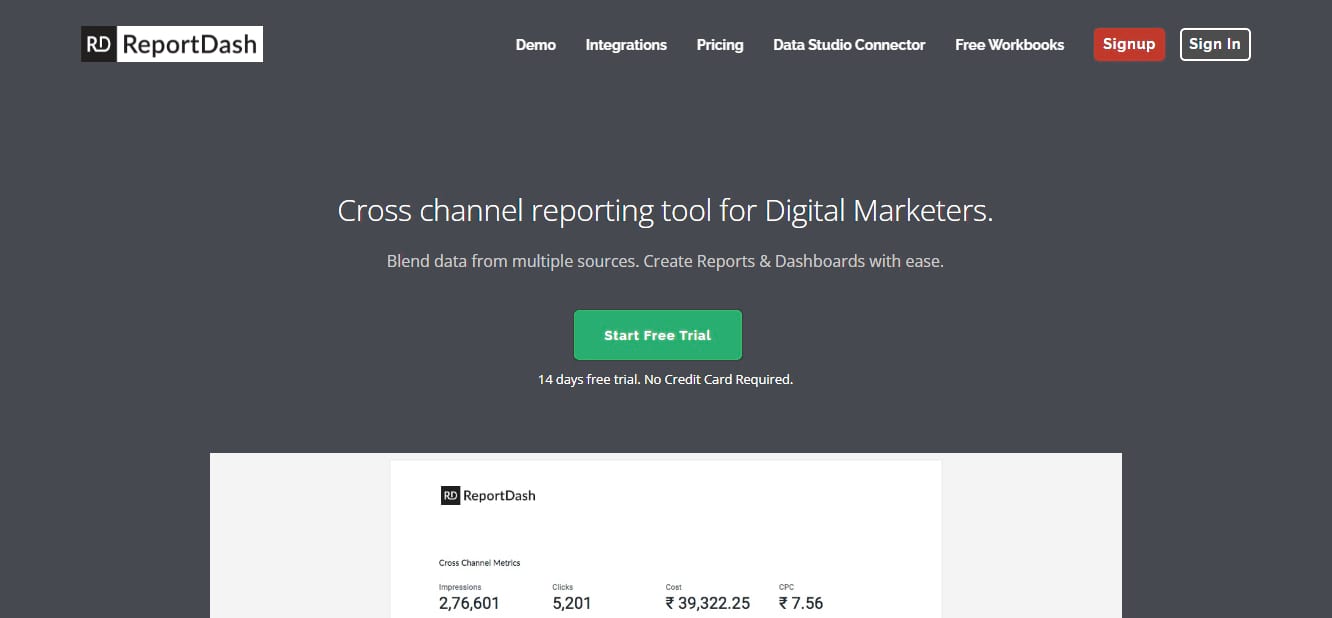Image resolution: width=1332 pixels, height=618 pixels.
Task: Select the Cost value ₹ 39,322.25
Action: click(708, 603)
